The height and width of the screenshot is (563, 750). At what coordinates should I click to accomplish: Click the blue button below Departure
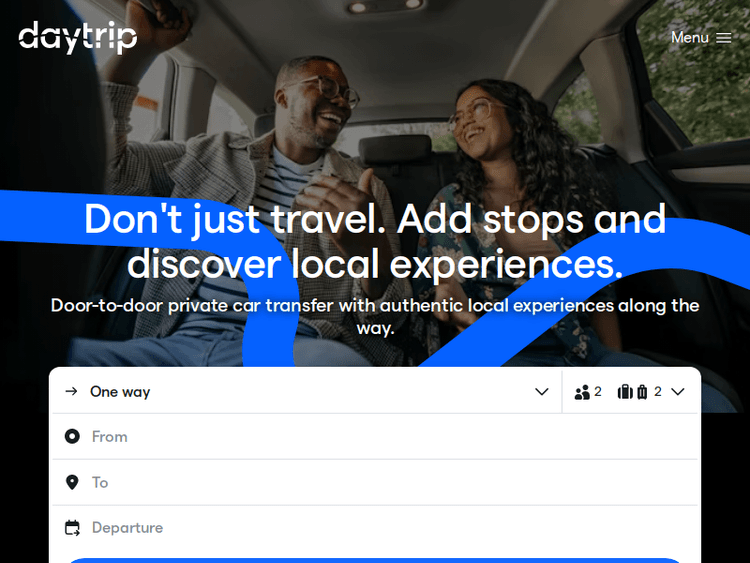(x=375, y=560)
